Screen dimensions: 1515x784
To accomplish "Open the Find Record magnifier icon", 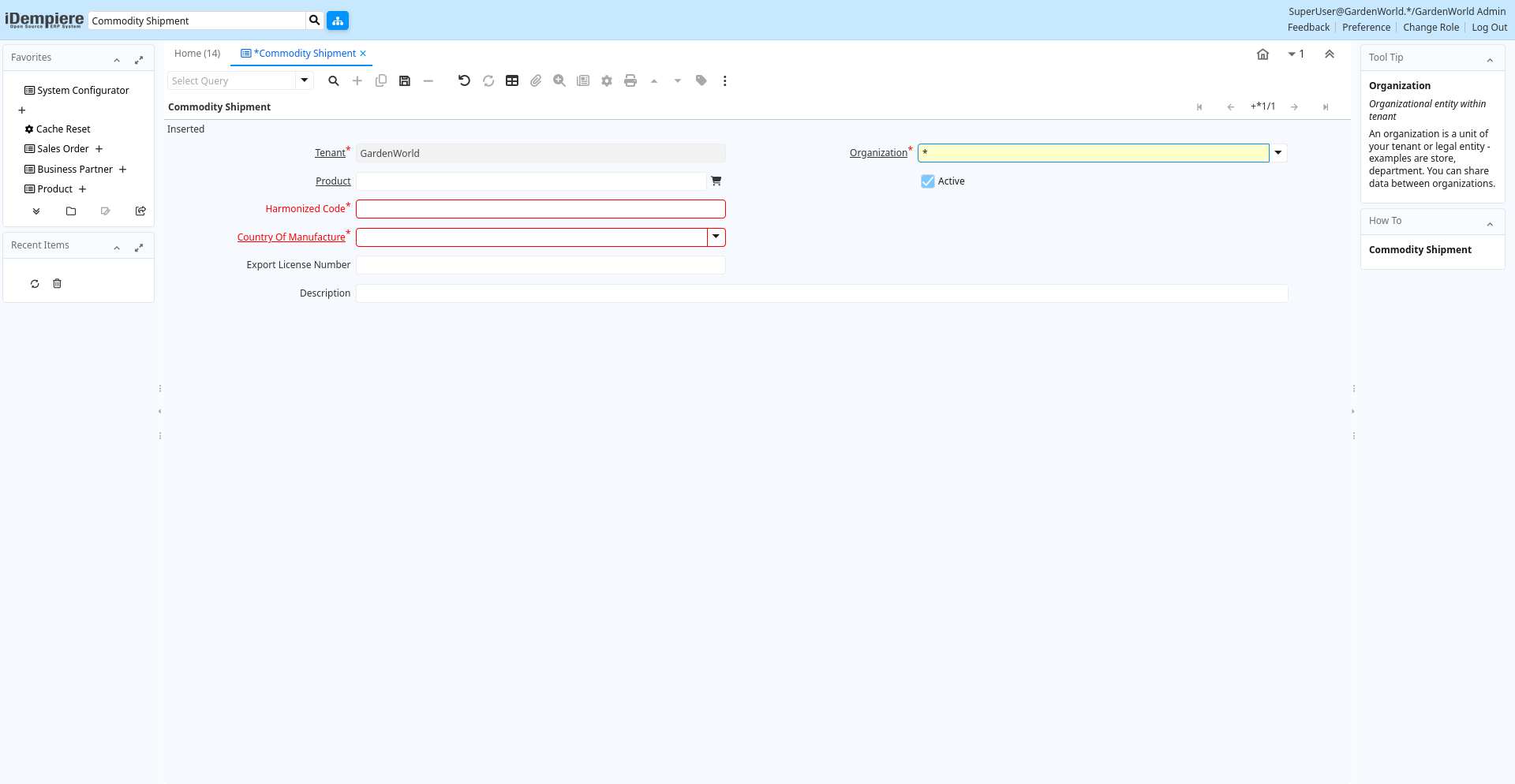I will click(334, 80).
